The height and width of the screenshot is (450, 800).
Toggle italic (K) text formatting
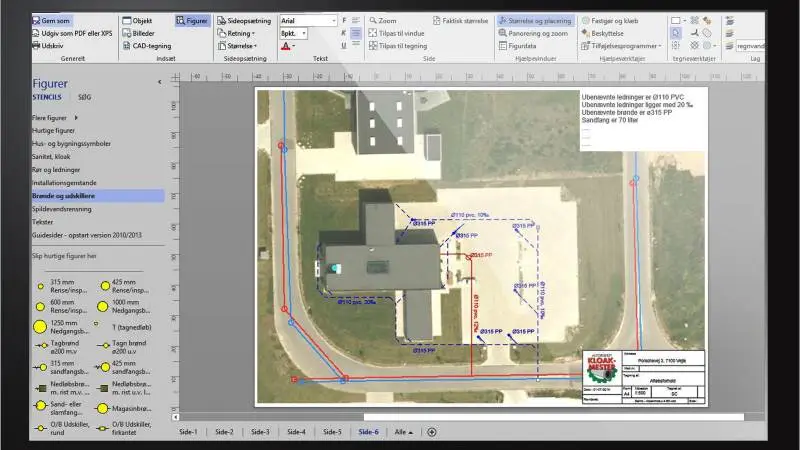(x=344, y=33)
